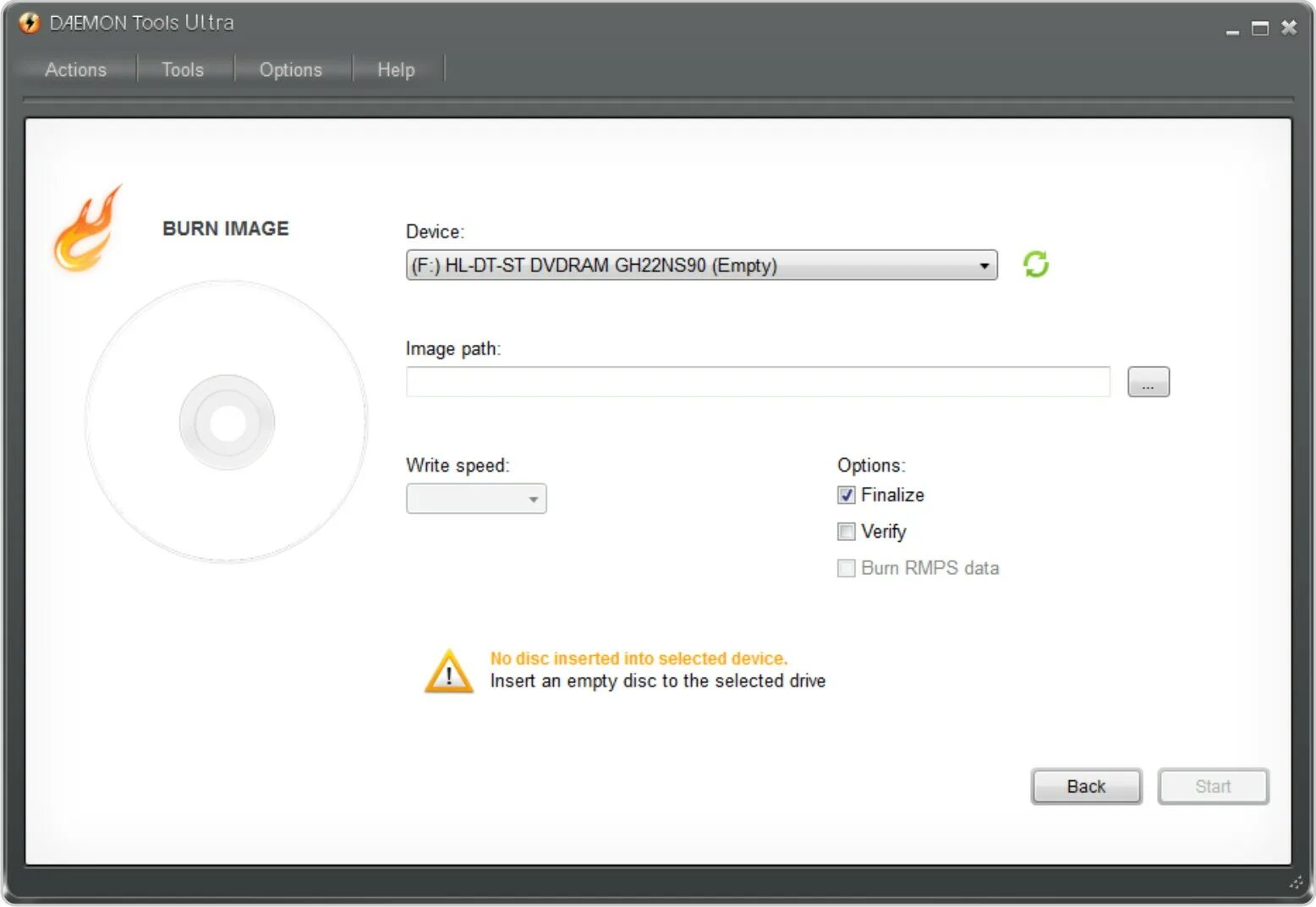Click the flame Burn Image icon
Screen dimensions: 1316x907
click(88, 228)
